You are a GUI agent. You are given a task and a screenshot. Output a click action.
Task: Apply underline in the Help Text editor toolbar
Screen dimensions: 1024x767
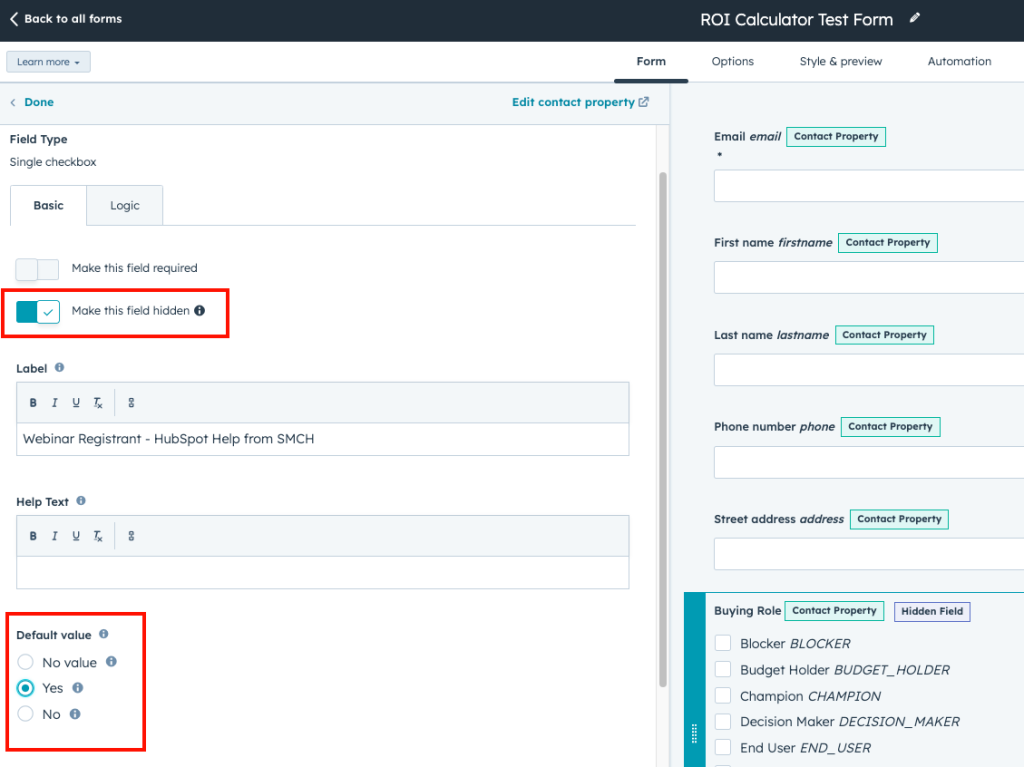76,536
